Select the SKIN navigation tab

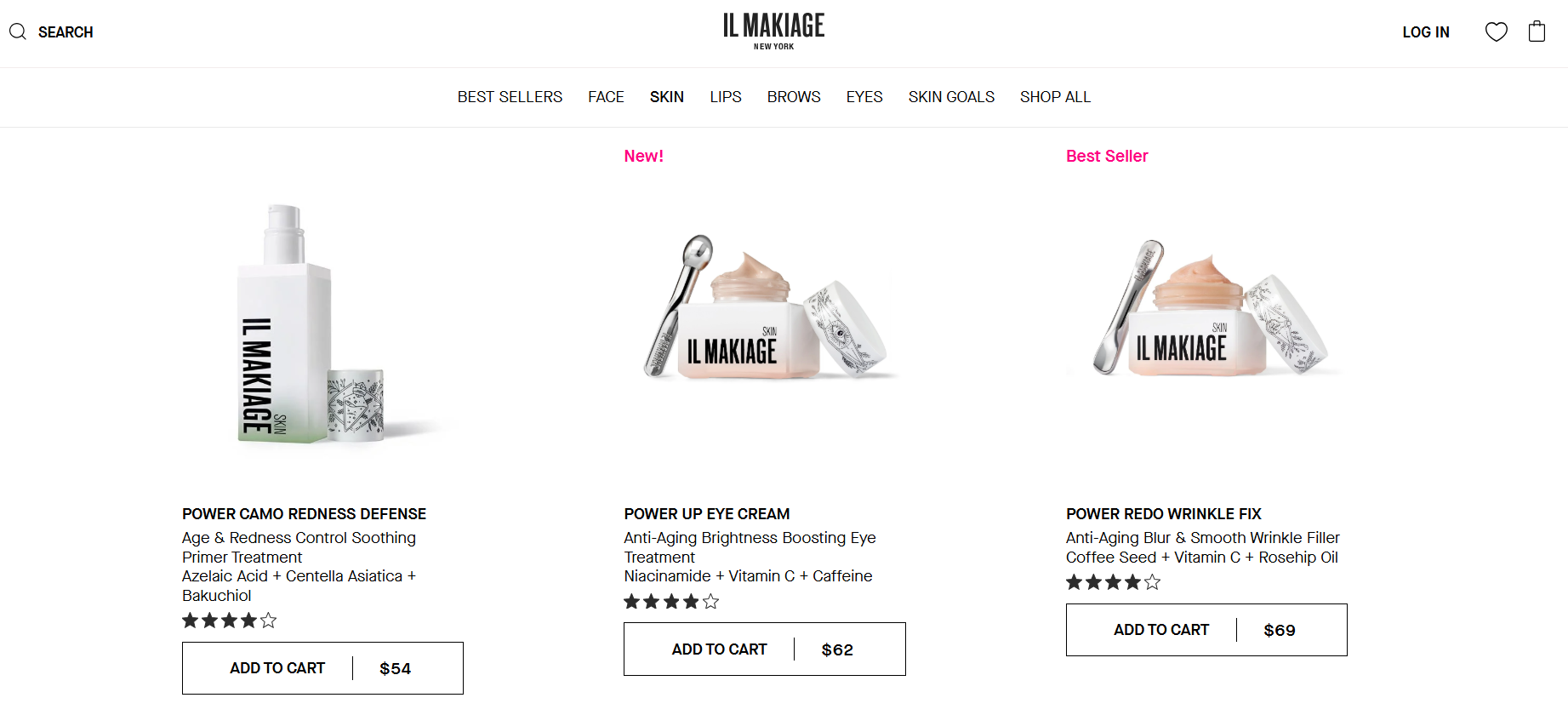pyautogui.click(x=666, y=96)
